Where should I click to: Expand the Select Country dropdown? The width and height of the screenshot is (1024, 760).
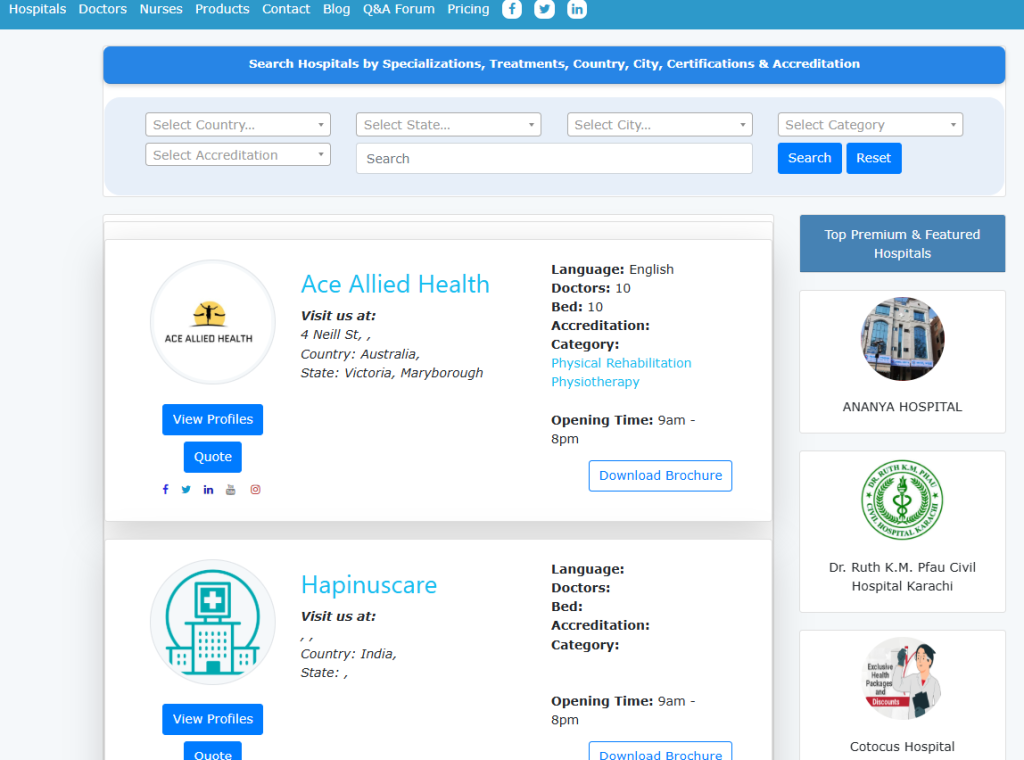[x=238, y=125]
